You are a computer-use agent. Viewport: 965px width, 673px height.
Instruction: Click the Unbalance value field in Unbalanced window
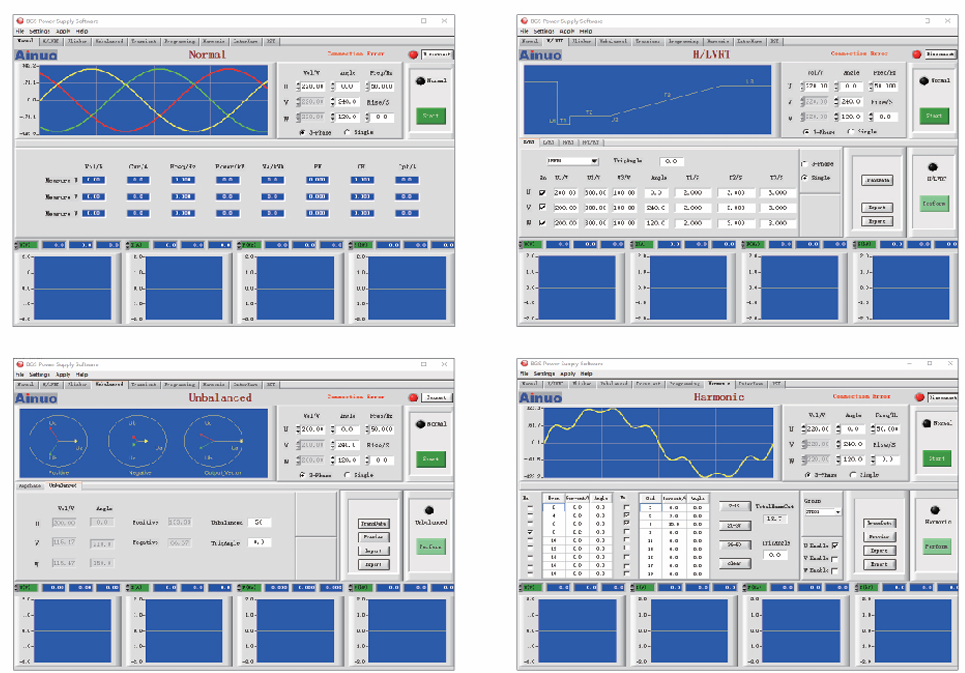(x=257, y=522)
